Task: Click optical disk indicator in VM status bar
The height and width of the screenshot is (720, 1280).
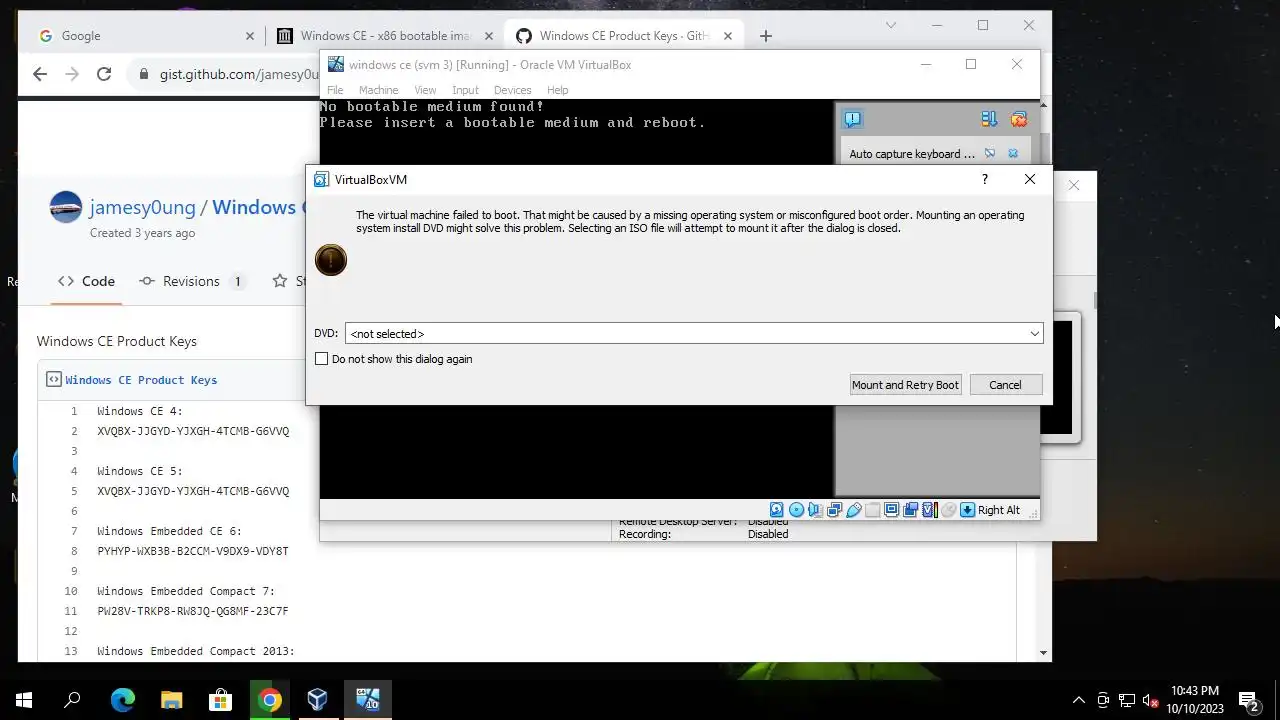Action: [x=796, y=510]
